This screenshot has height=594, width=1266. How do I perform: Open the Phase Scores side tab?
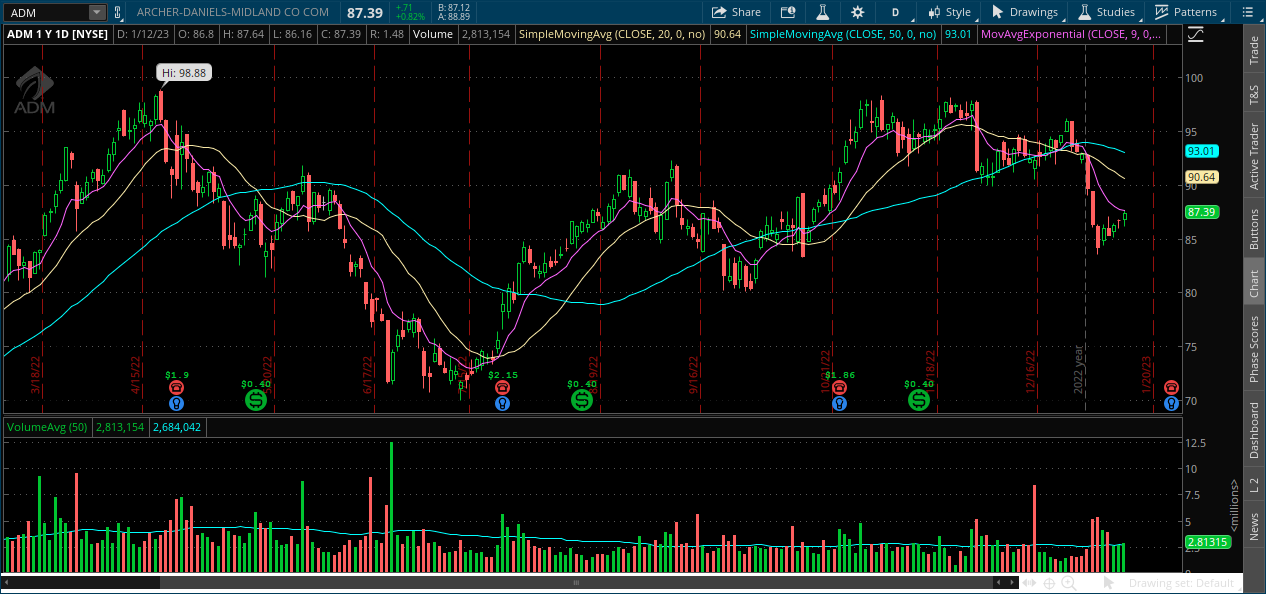tap(1254, 348)
